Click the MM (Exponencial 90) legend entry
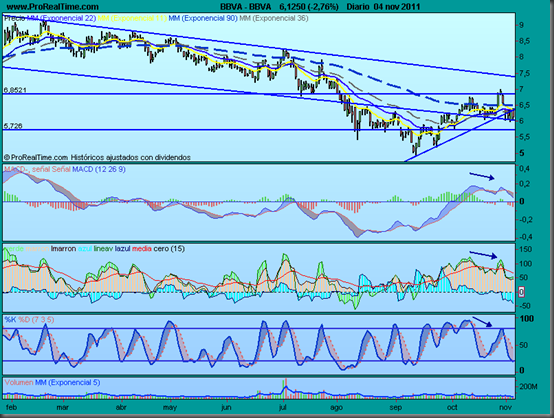Screen dimensions: 554x418 point(203,18)
